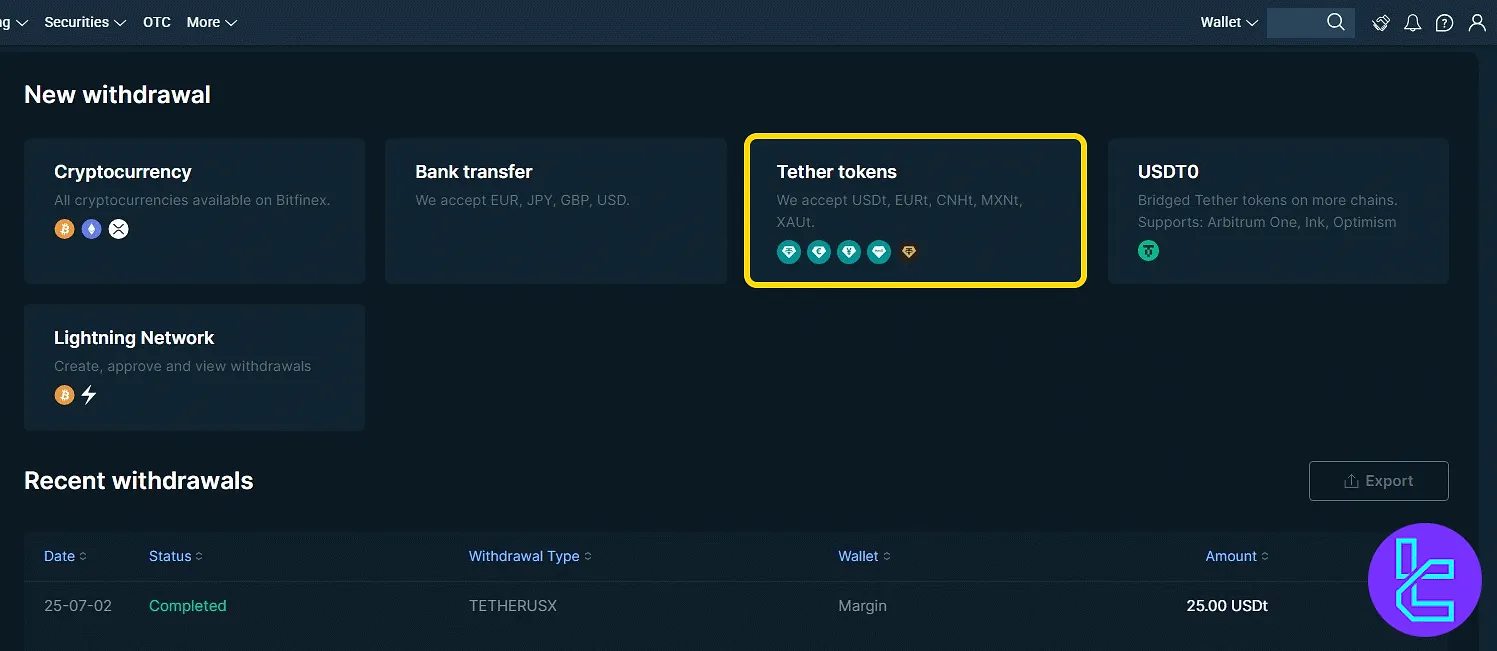The width and height of the screenshot is (1497, 651).
Task: Click the search magnifier icon
Action: click(x=1335, y=22)
